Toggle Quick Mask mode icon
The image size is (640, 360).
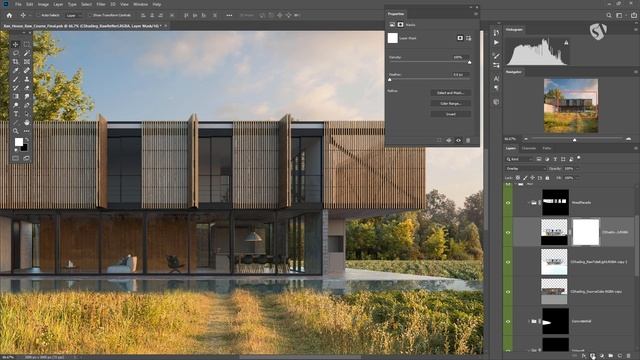16,158
